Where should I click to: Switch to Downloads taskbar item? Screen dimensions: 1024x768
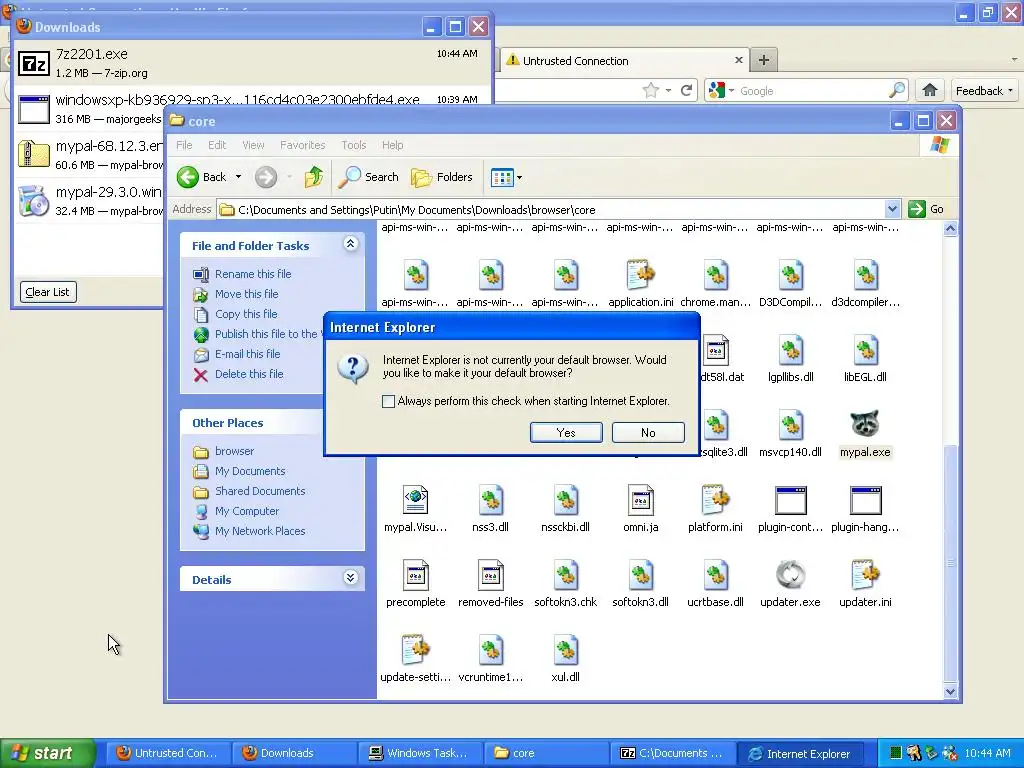tap(295, 753)
